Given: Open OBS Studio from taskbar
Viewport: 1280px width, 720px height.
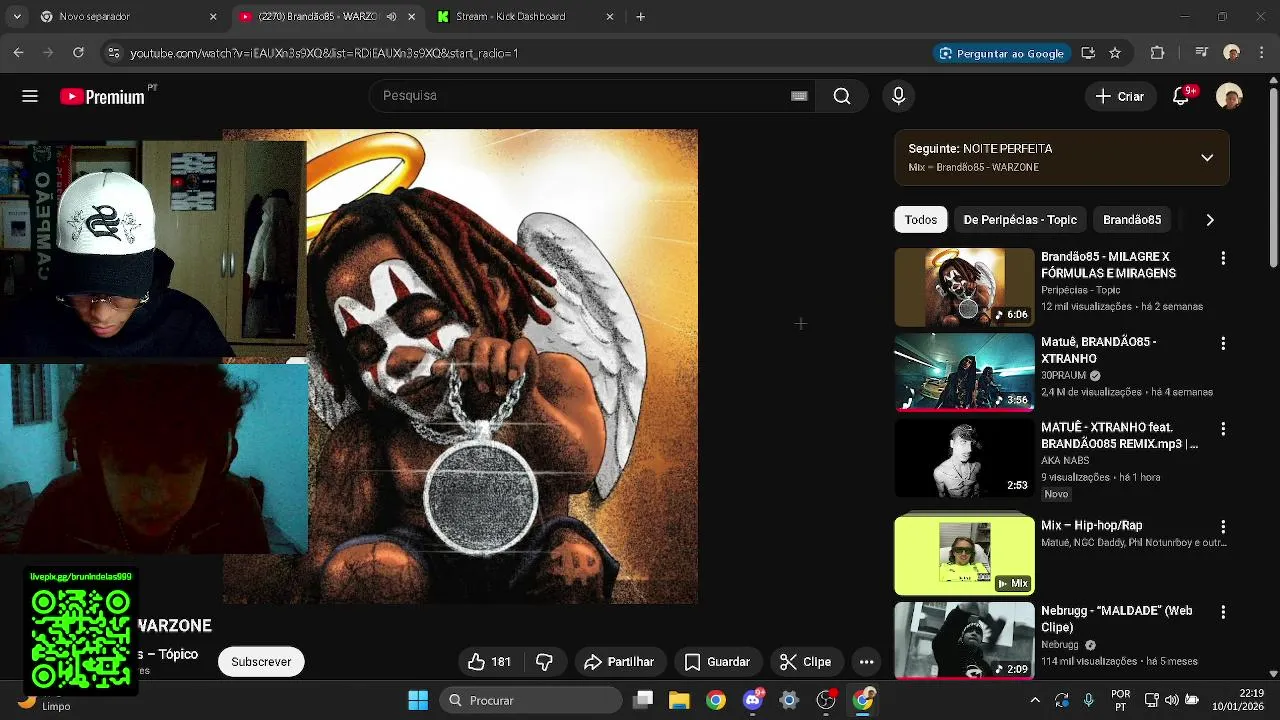Looking at the screenshot, I should [x=826, y=700].
